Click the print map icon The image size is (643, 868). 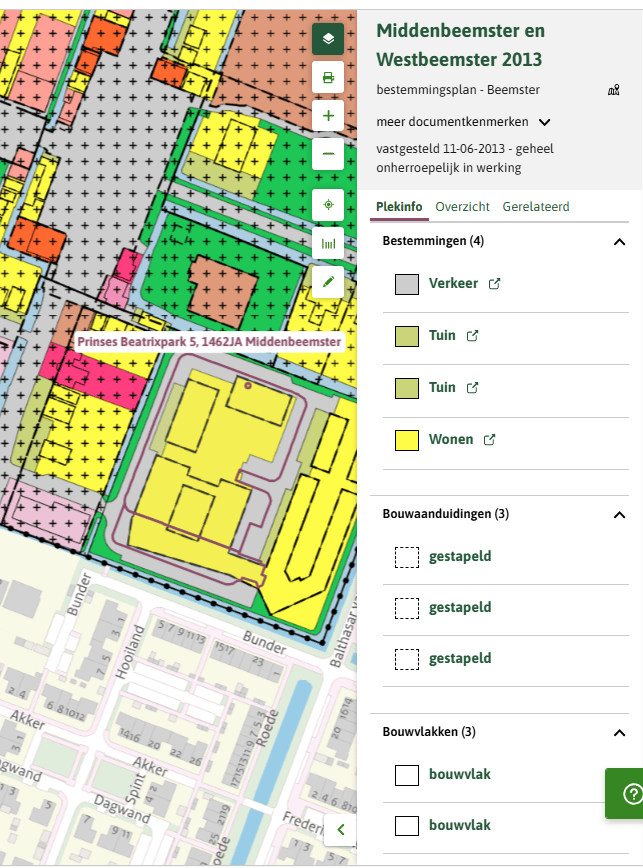[328, 77]
